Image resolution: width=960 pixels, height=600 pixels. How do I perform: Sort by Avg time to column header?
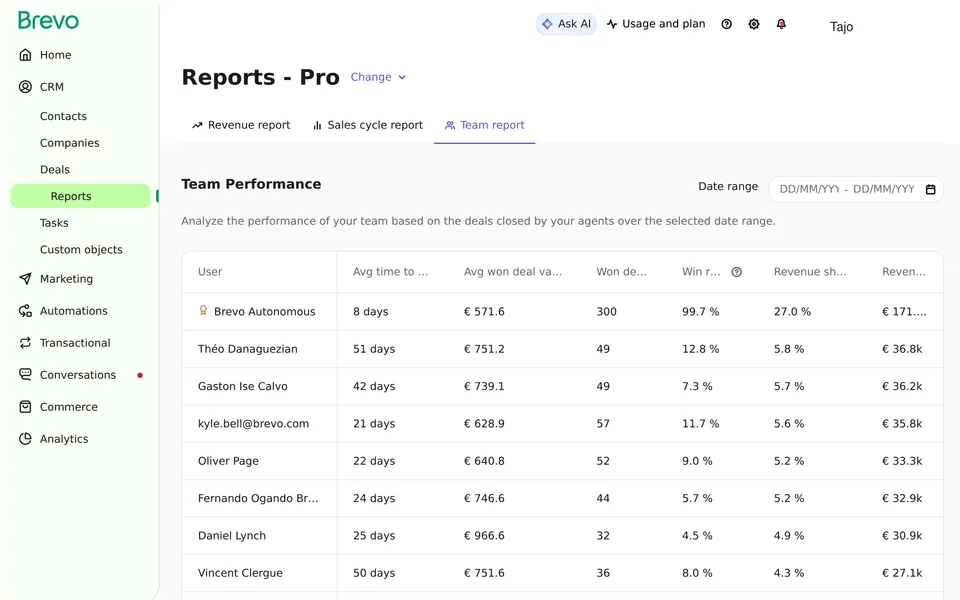[390, 272]
